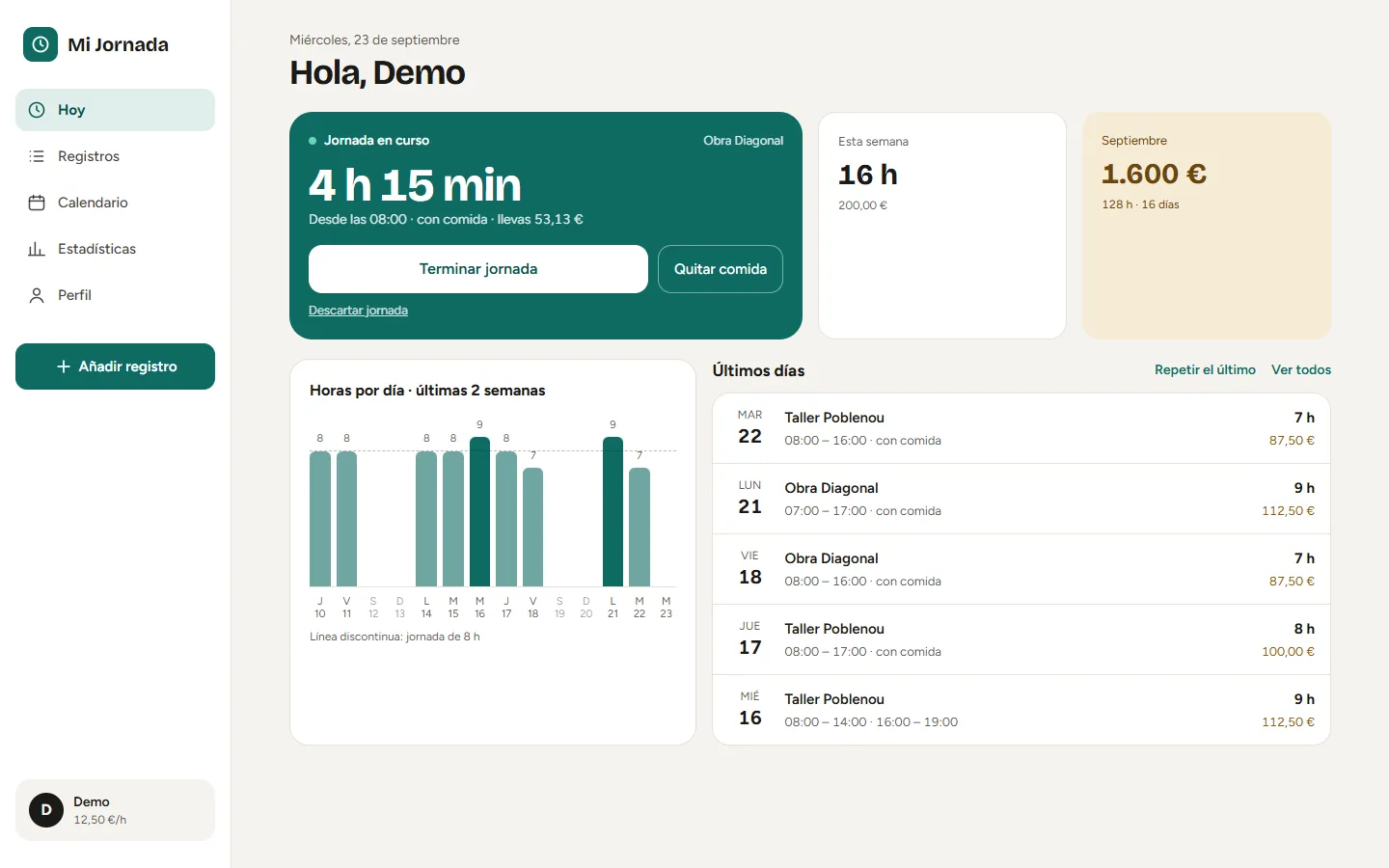
Task: Open the Esta semana 16 h card
Action: tap(942, 226)
